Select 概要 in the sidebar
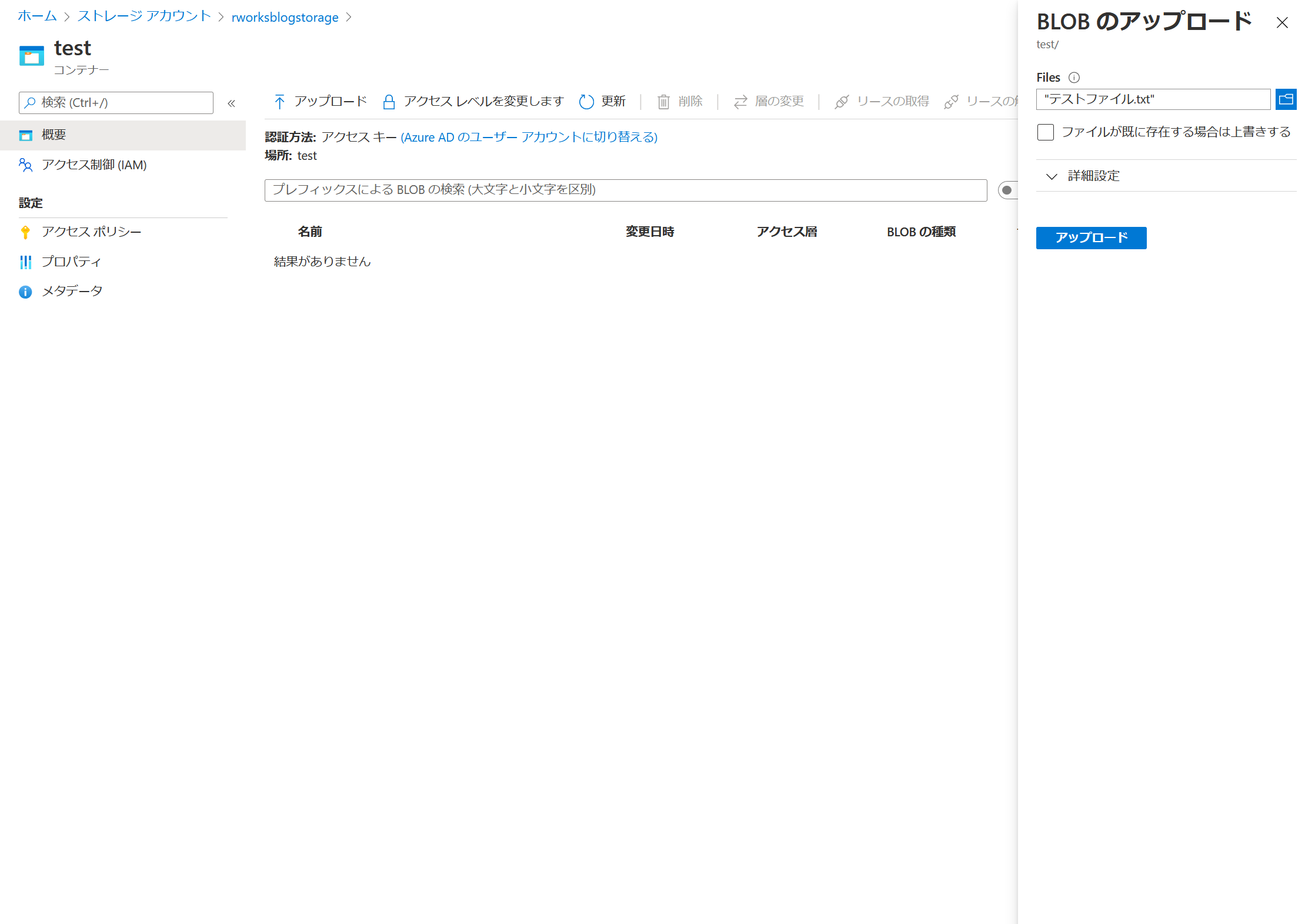The image size is (1315, 924). [x=123, y=135]
